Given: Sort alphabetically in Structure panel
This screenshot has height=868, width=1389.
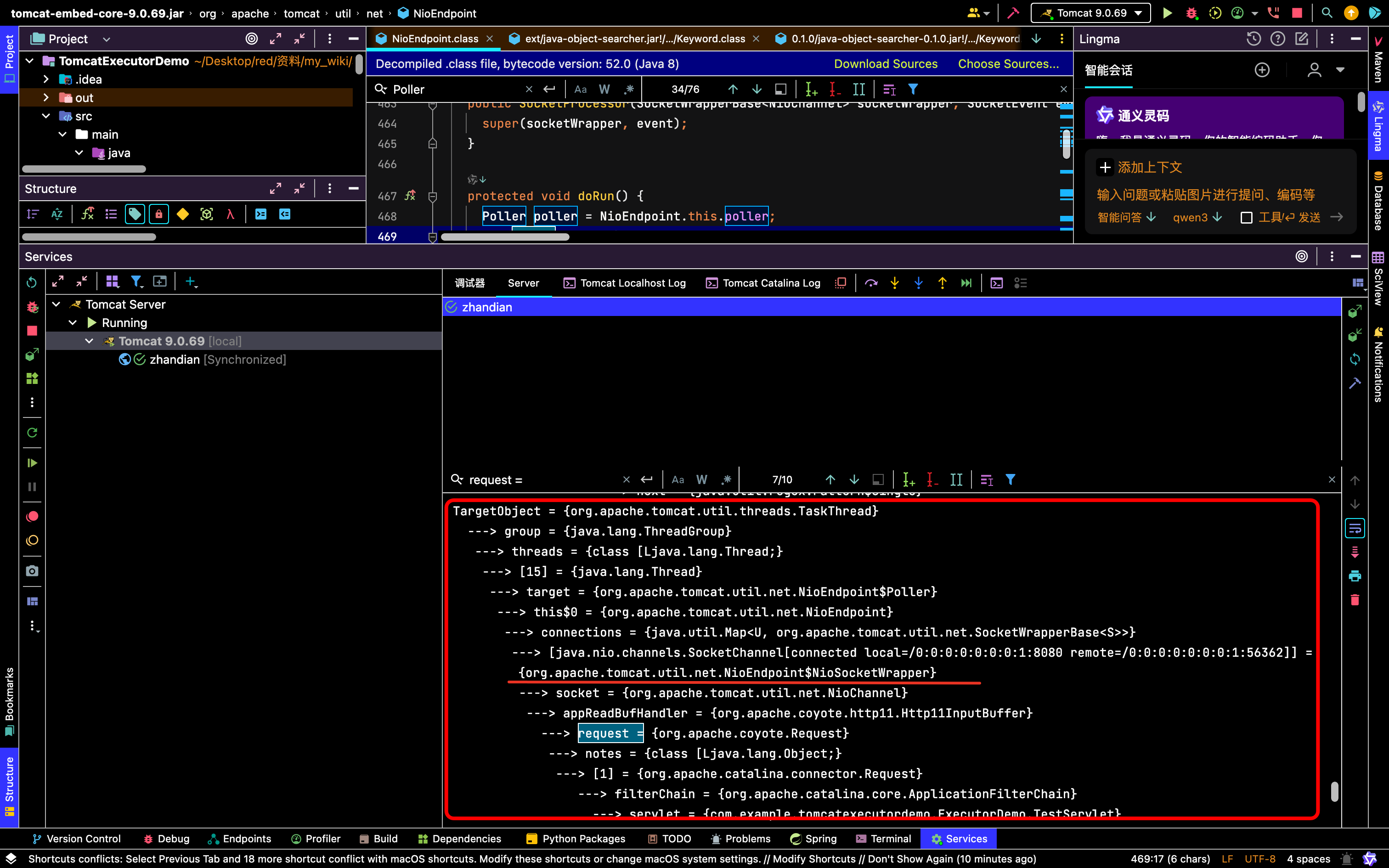Looking at the screenshot, I should click(57, 214).
